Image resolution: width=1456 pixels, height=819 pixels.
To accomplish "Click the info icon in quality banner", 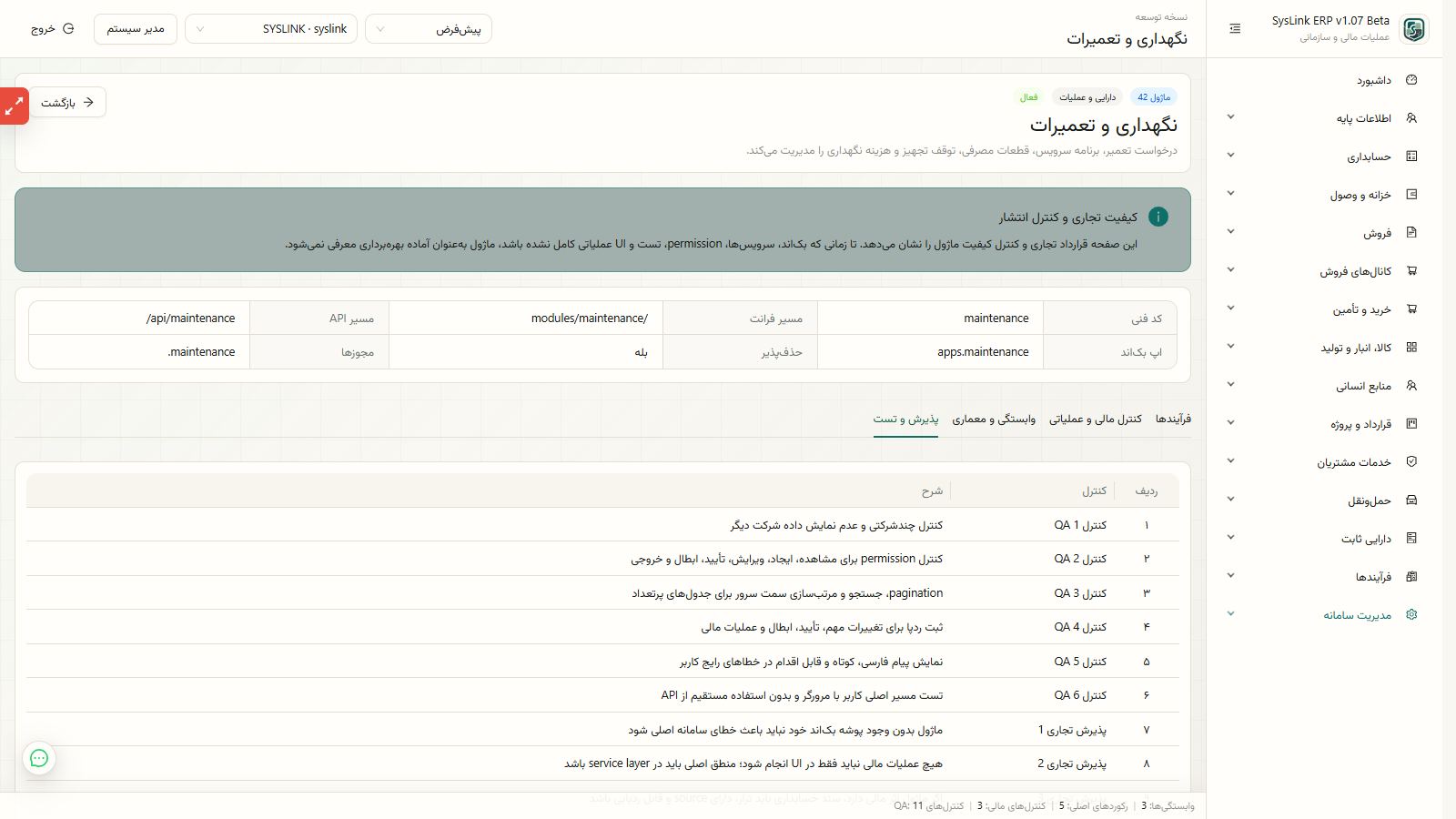I will [1158, 217].
